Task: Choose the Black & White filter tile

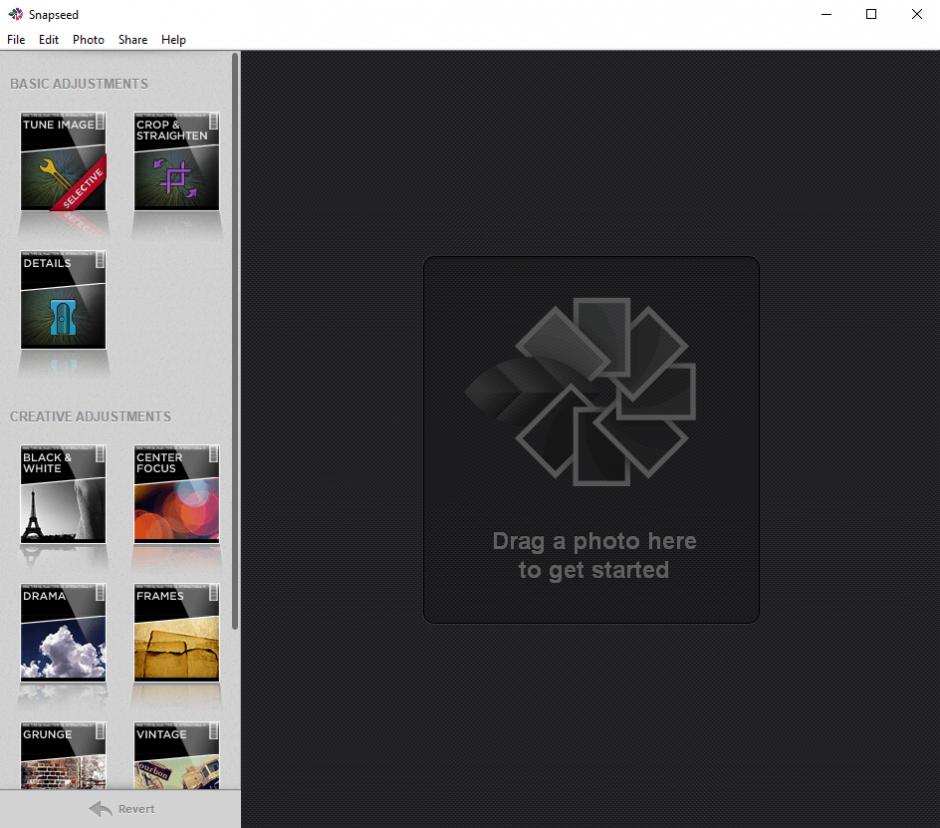Action: [x=63, y=494]
